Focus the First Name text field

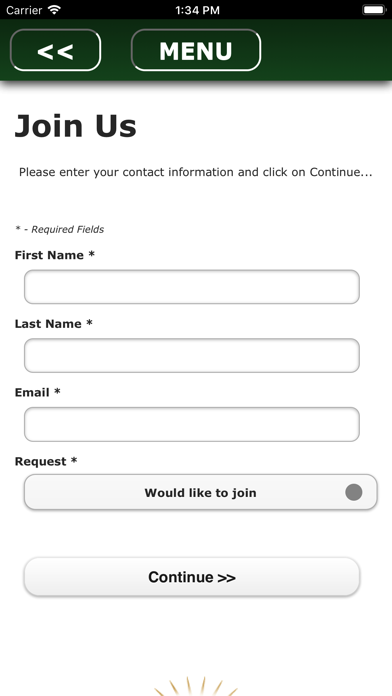point(192,287)
